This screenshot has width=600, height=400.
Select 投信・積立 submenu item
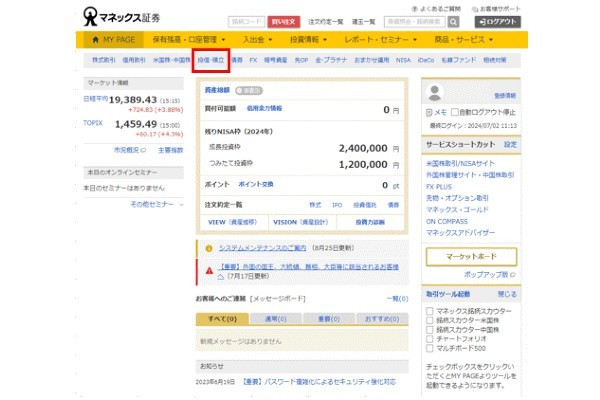pyautogui.click(x=211, y=60)
